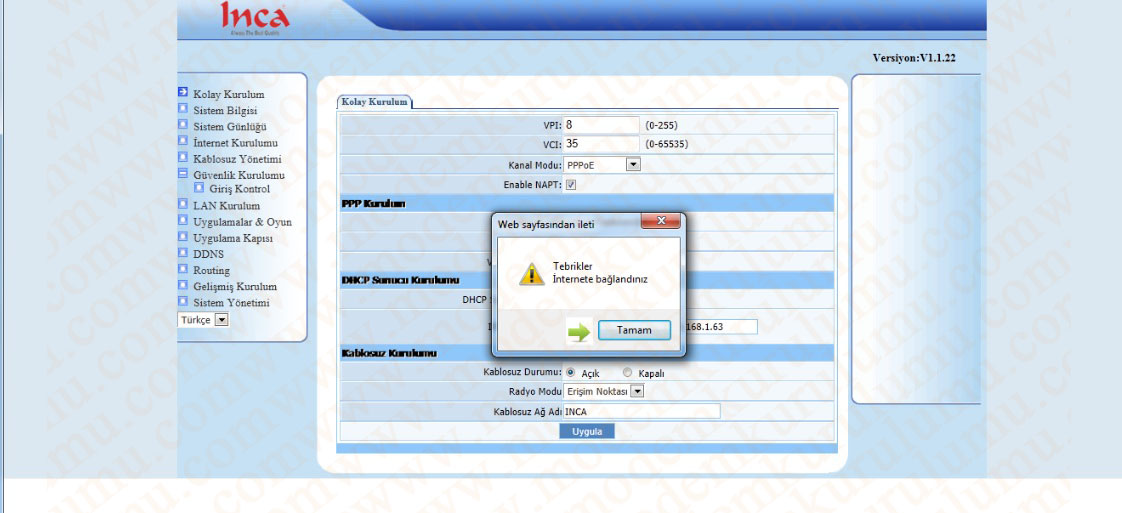Open DDNS settings page

(x=208, y=255)
